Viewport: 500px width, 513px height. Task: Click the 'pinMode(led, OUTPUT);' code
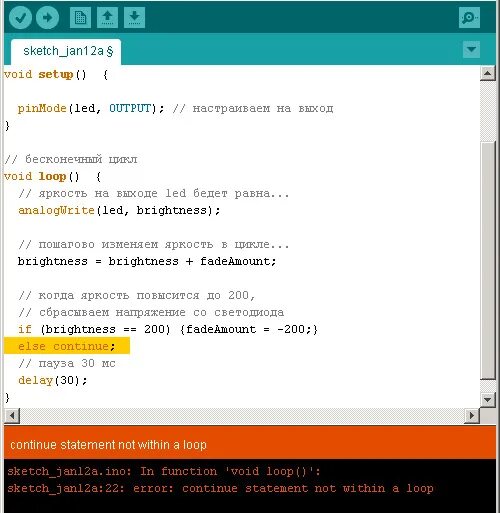tap(91, 109)
